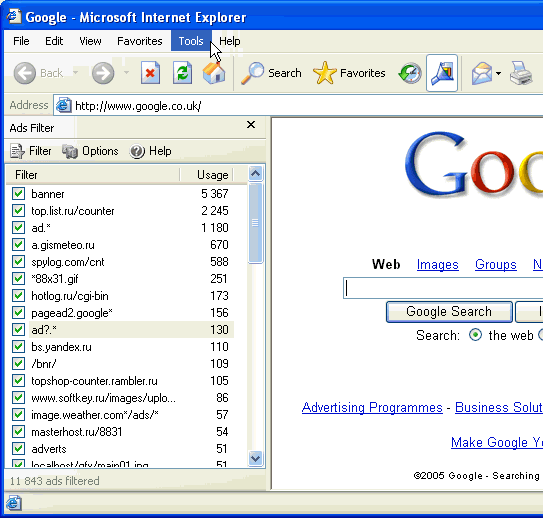Click the IE icon in the status bar
The height and width of the screenshot is (518, 543).
coord(14,503)
